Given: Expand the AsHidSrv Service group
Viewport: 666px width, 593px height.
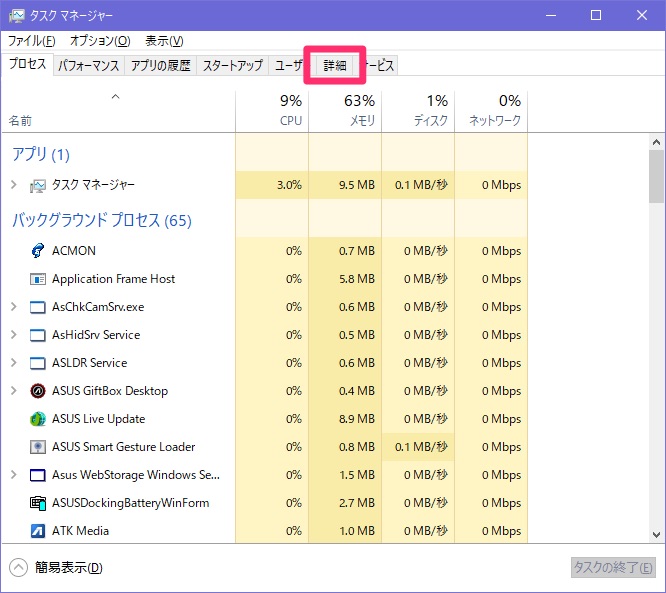Looking at the screenshot, I should [14, 335].
